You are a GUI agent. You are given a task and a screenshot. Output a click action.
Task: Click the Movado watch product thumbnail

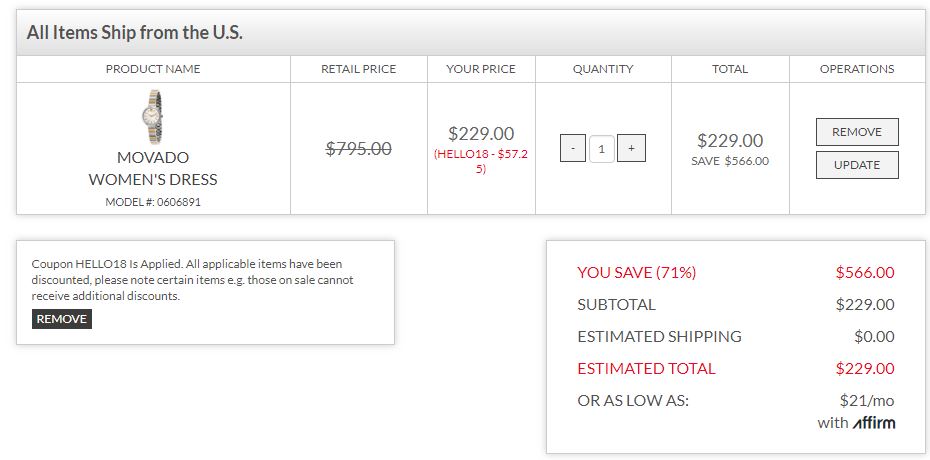[x=153, y=117]
